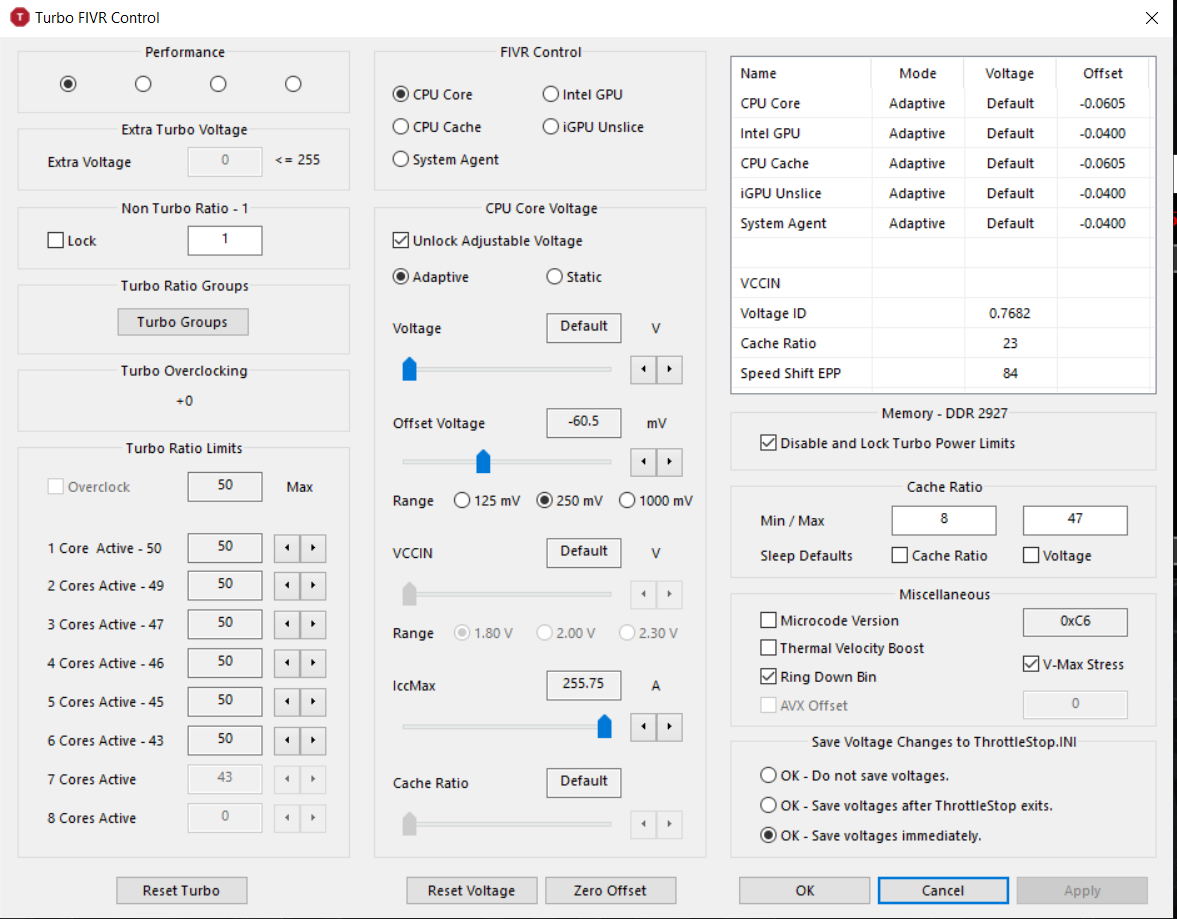Click left arrow beside IccMax slider
Image resolution: width=1177 pixels, height=919 pixels.
coord(643,727)
